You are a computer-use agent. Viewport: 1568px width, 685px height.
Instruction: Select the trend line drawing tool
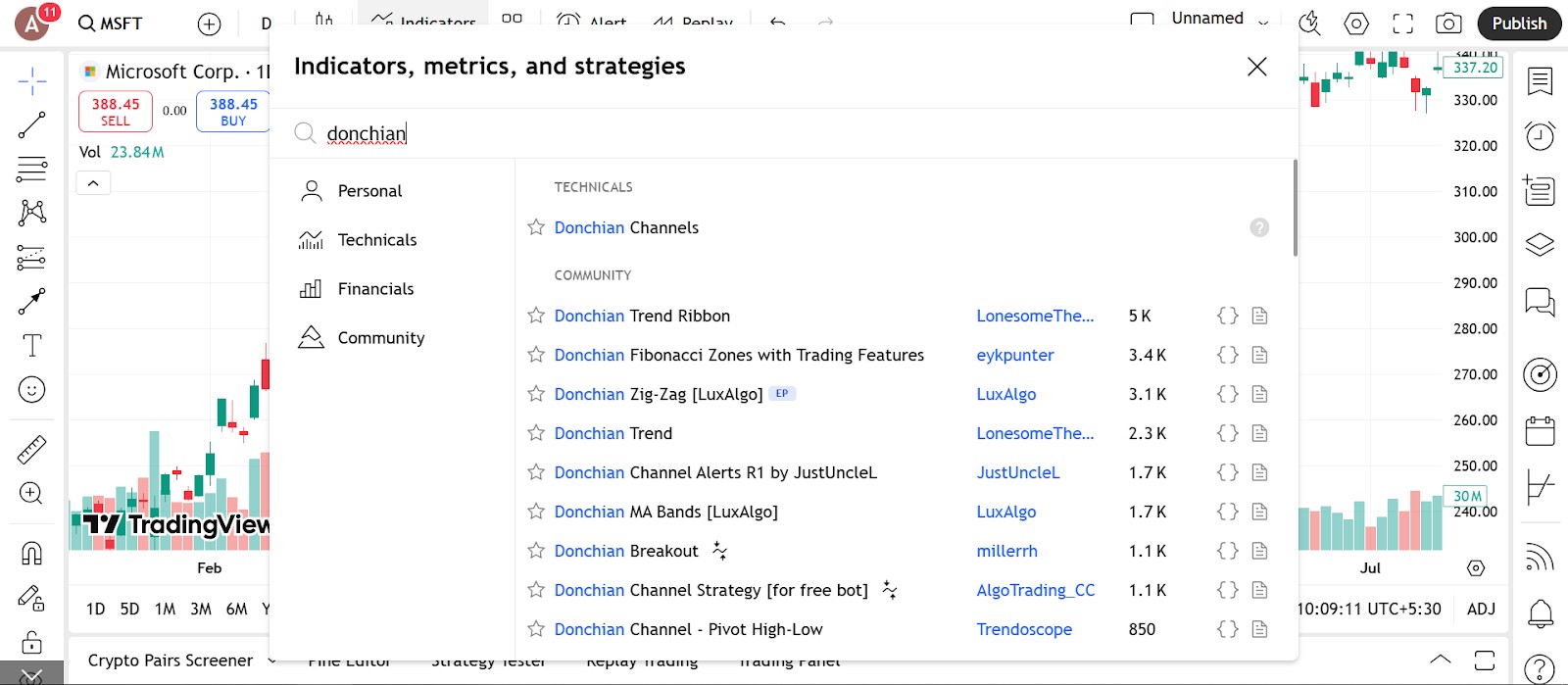pos(32,124)
